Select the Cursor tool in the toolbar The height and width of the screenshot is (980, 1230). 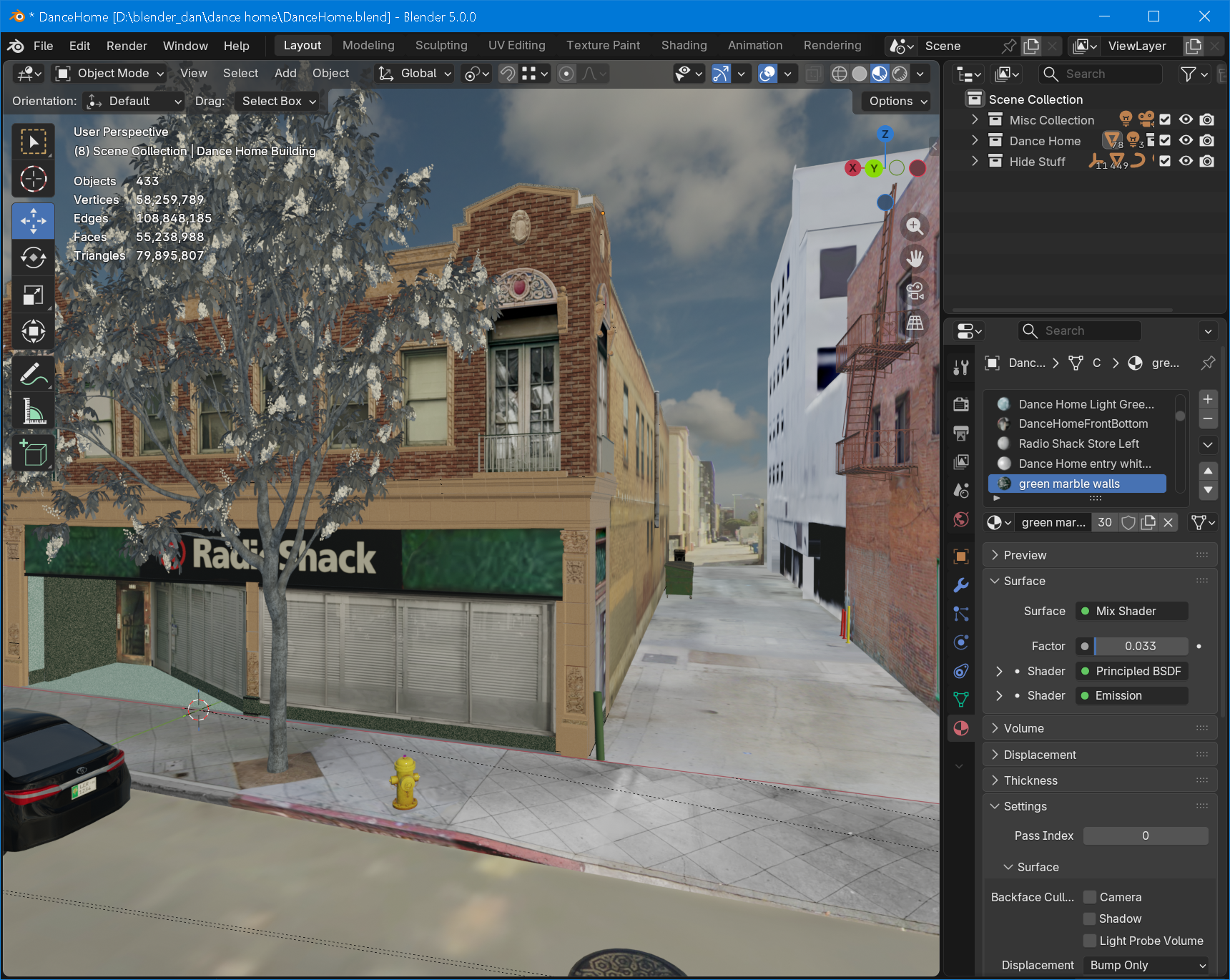coord(33,179)
